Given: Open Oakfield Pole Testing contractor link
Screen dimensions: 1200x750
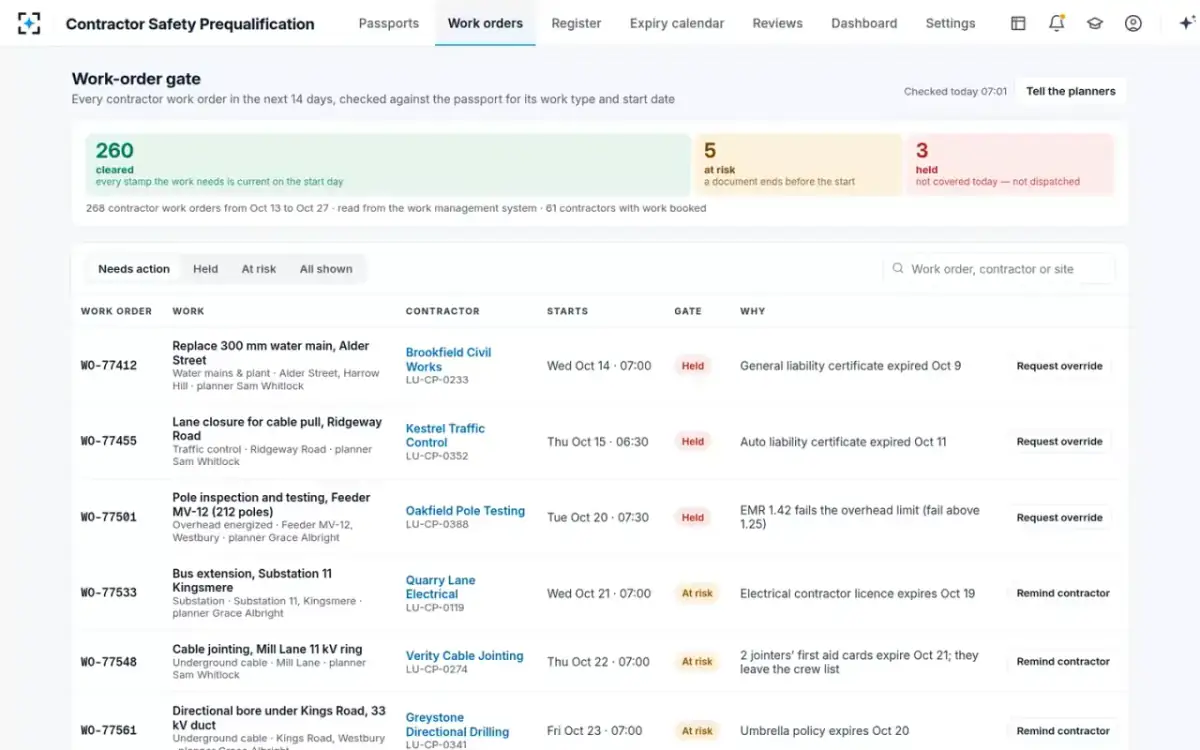Looking at the screenshot, I should point(465,511).
